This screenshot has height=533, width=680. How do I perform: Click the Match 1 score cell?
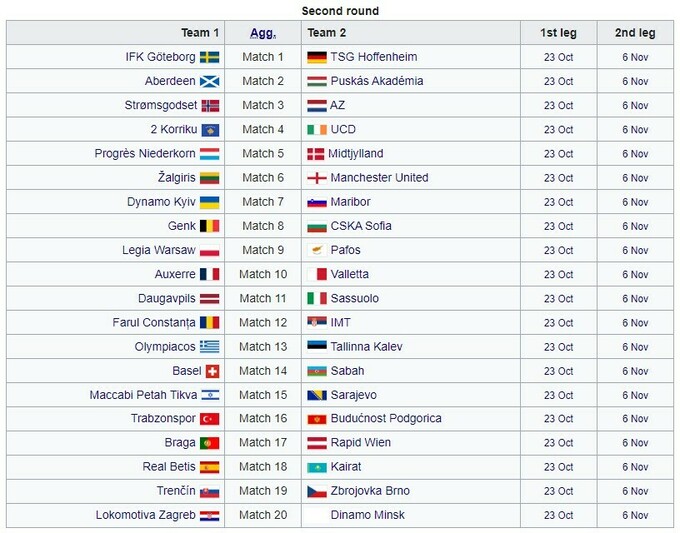[263, 57]
